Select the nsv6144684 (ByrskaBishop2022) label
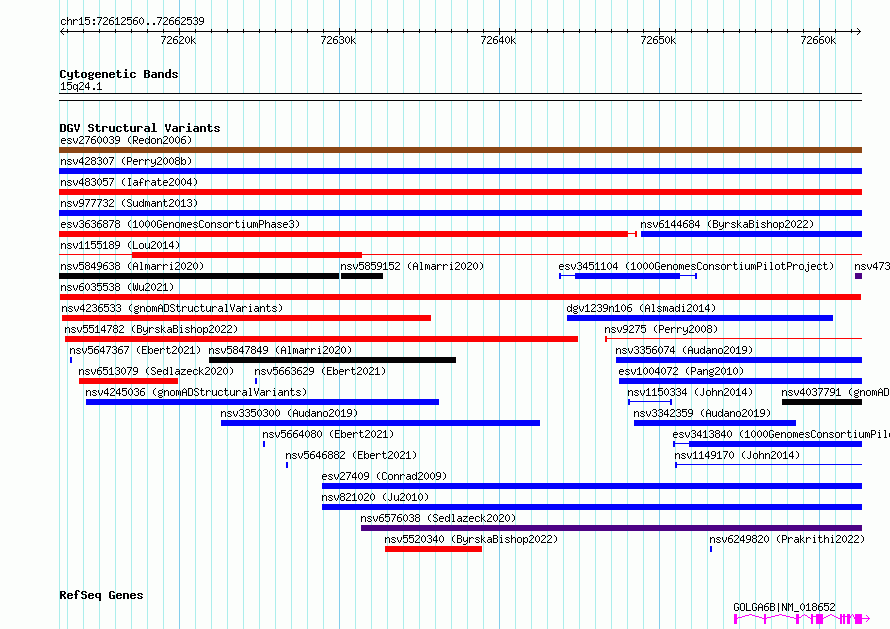The width and height of the screenshot is (890, 629). (x=727, y=224)
